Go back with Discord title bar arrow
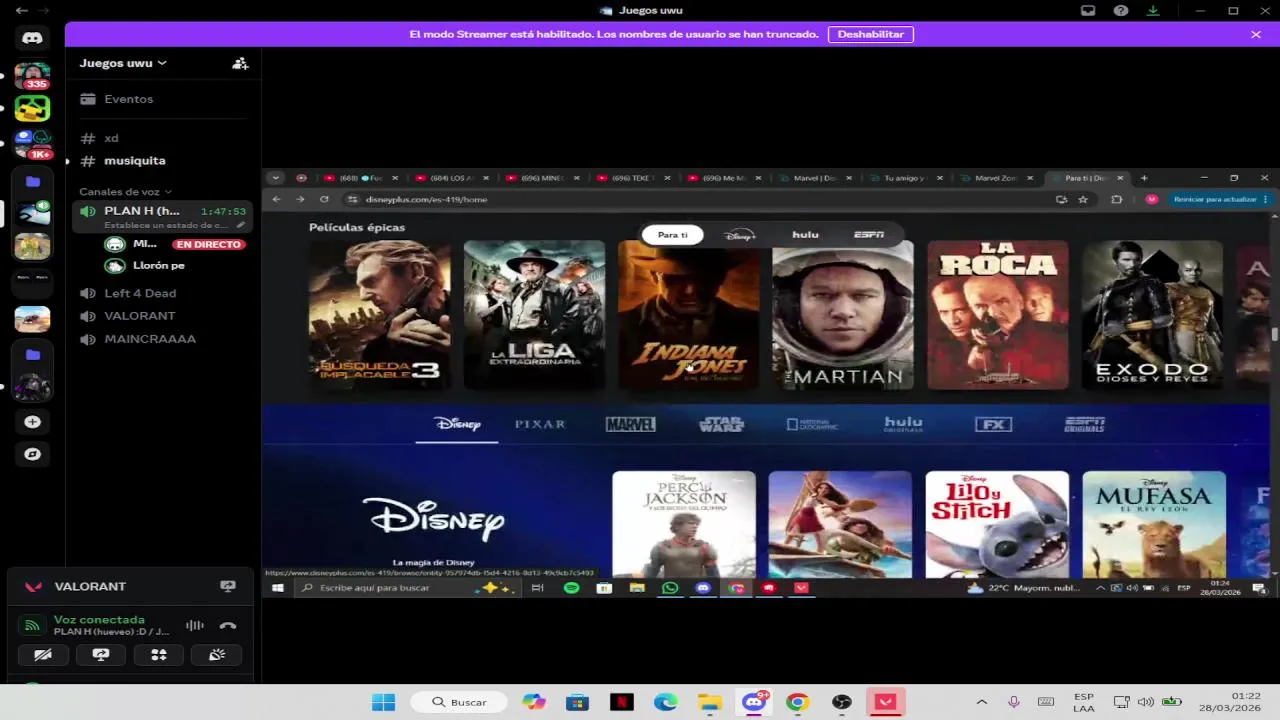The image size is (1280, 720). (21, 10)
